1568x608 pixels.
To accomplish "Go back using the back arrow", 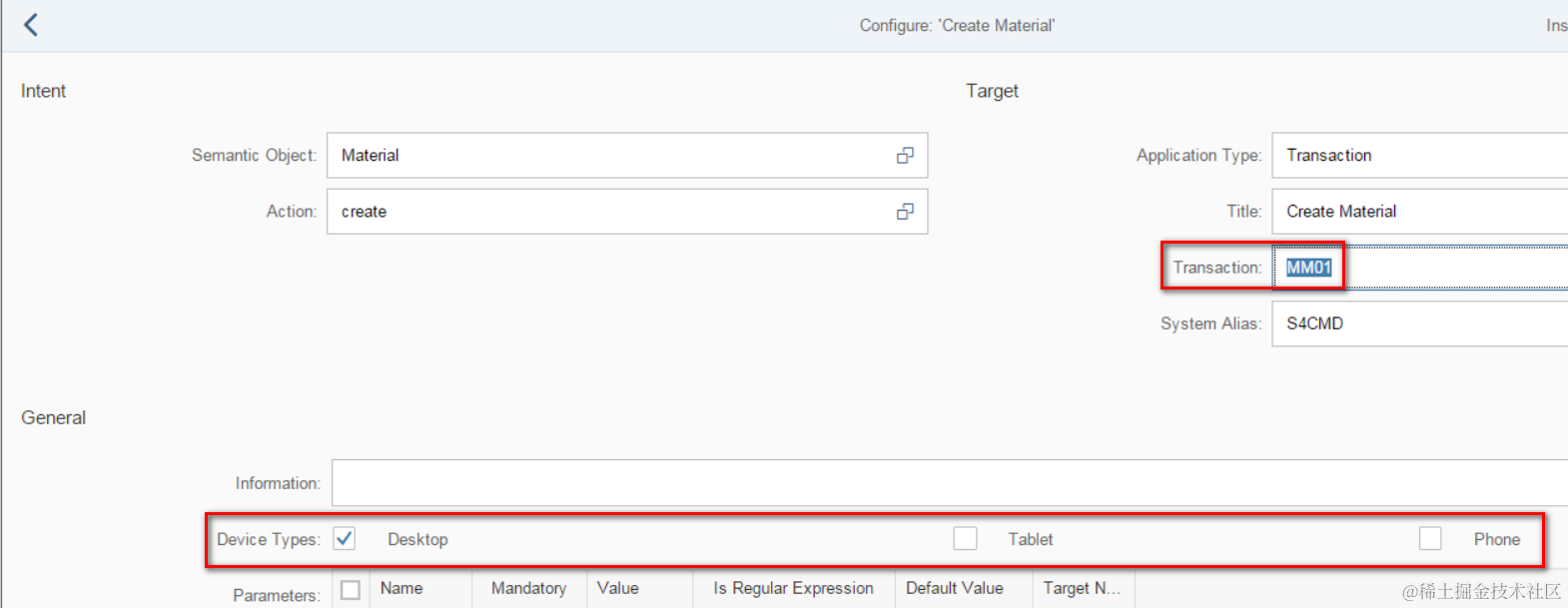I will coord(31,25).
